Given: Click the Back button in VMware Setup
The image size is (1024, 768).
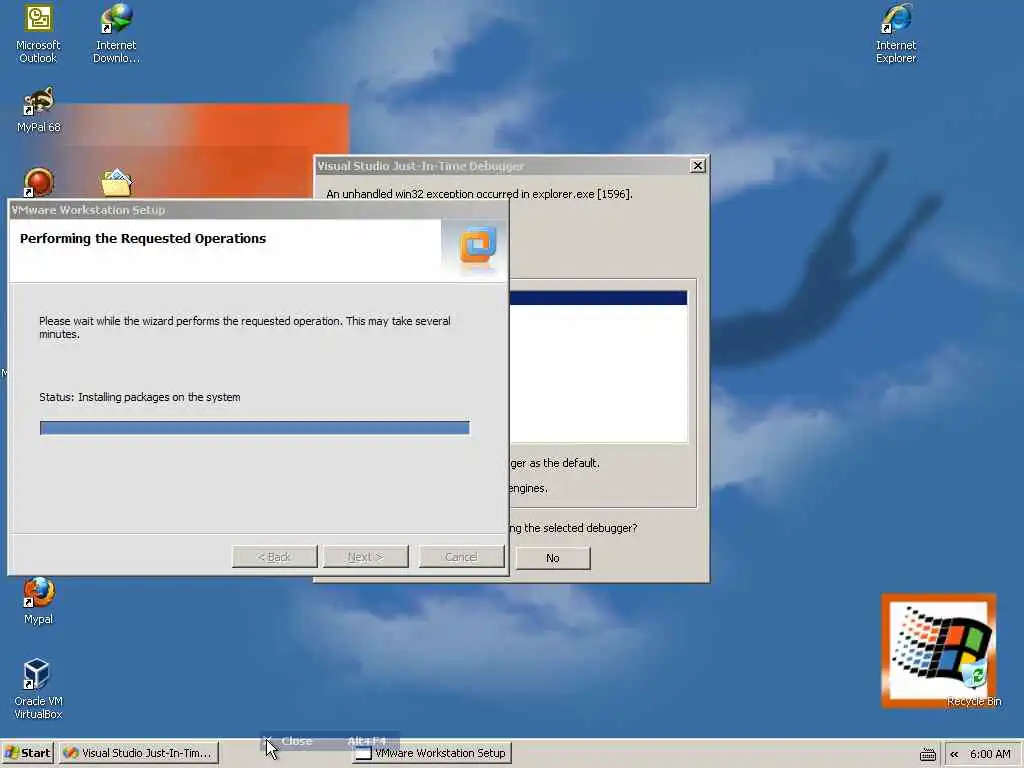Looking at the screenshot, I should [274, 557].
